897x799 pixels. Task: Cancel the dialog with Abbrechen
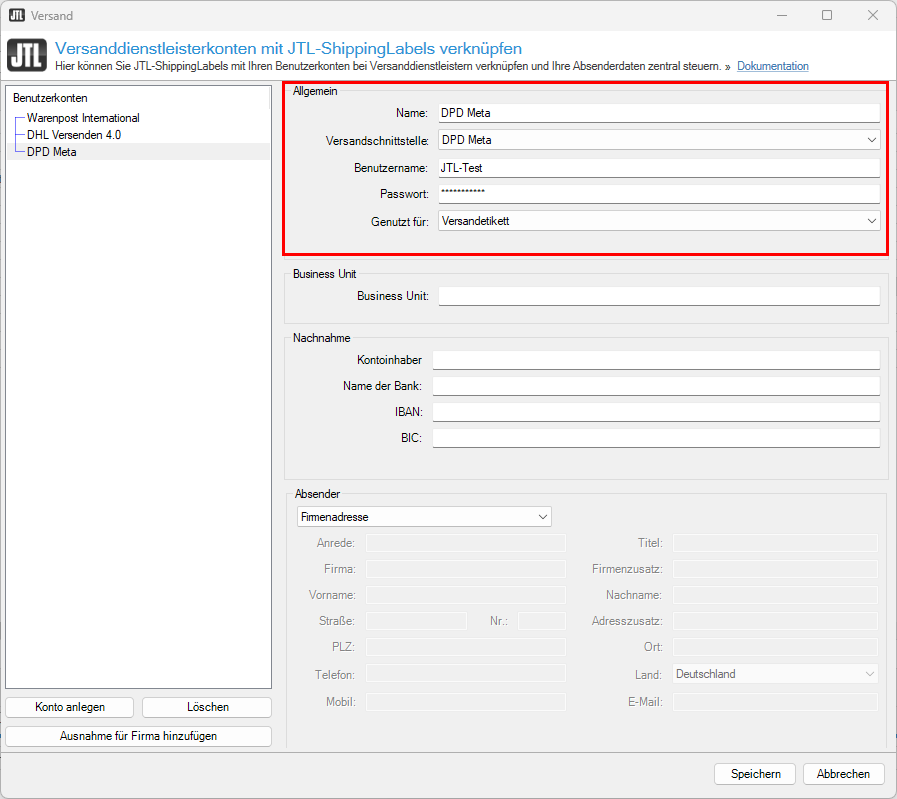tap(844, 773)
